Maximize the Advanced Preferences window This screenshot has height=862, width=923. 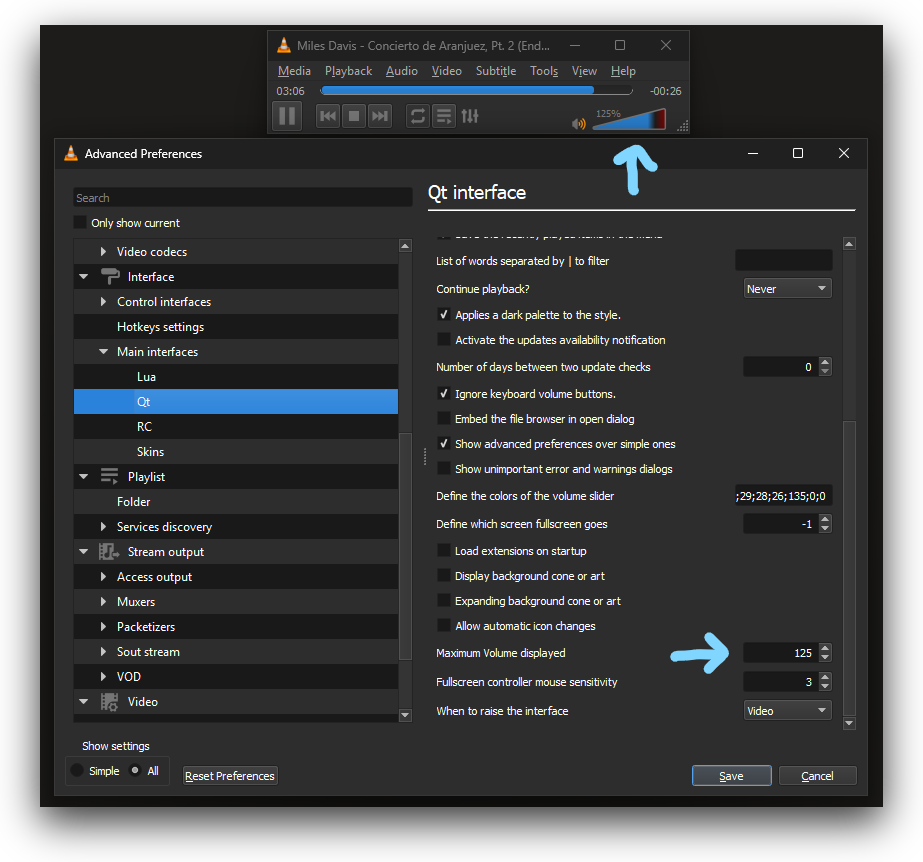798,153
